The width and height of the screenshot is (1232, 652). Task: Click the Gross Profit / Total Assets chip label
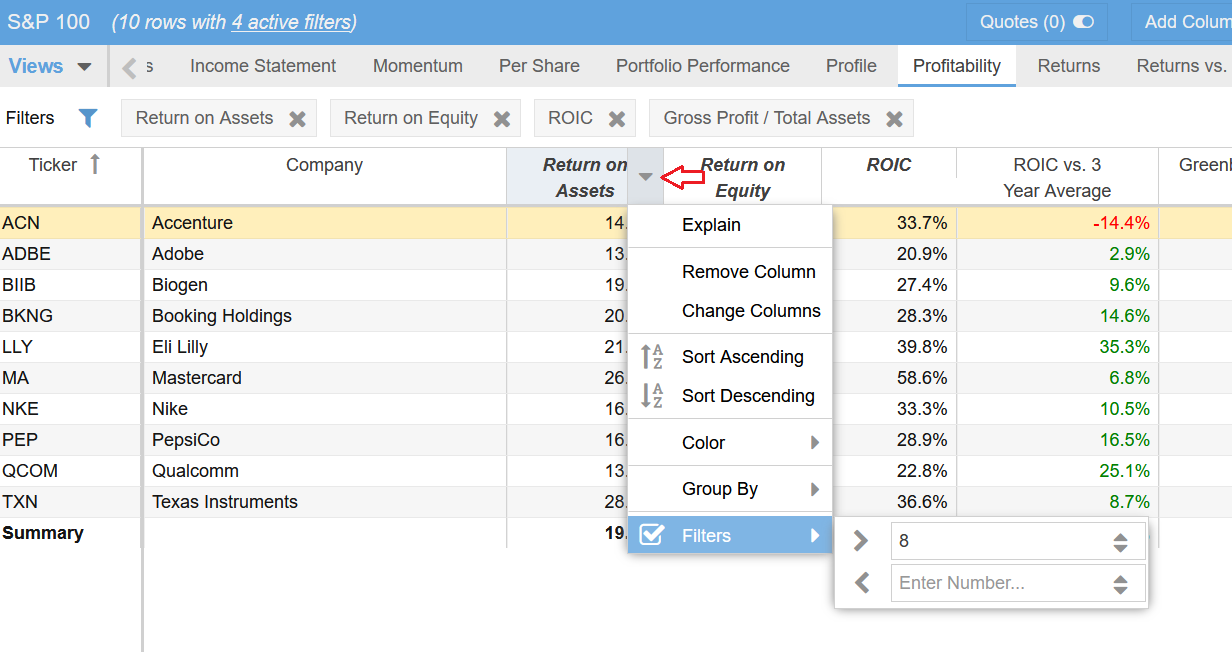click(767, 118)
